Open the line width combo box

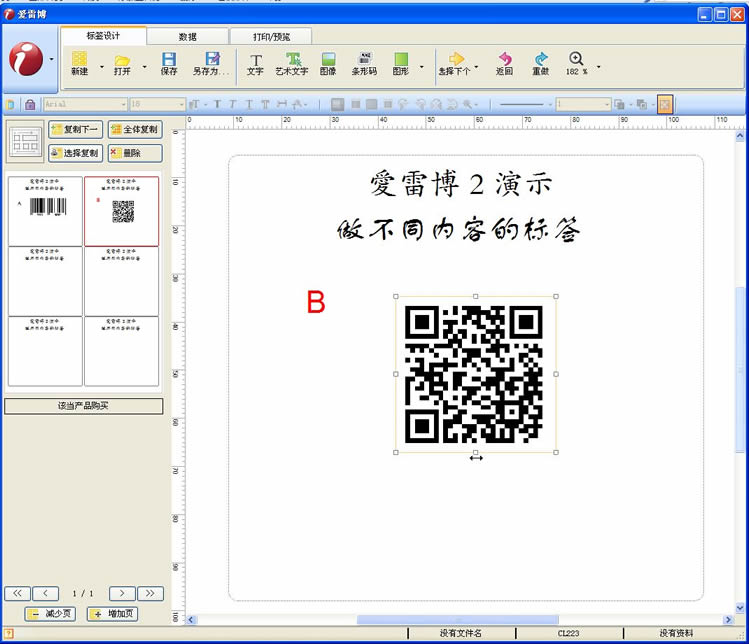pyautogui.click(x=583, y=104)
